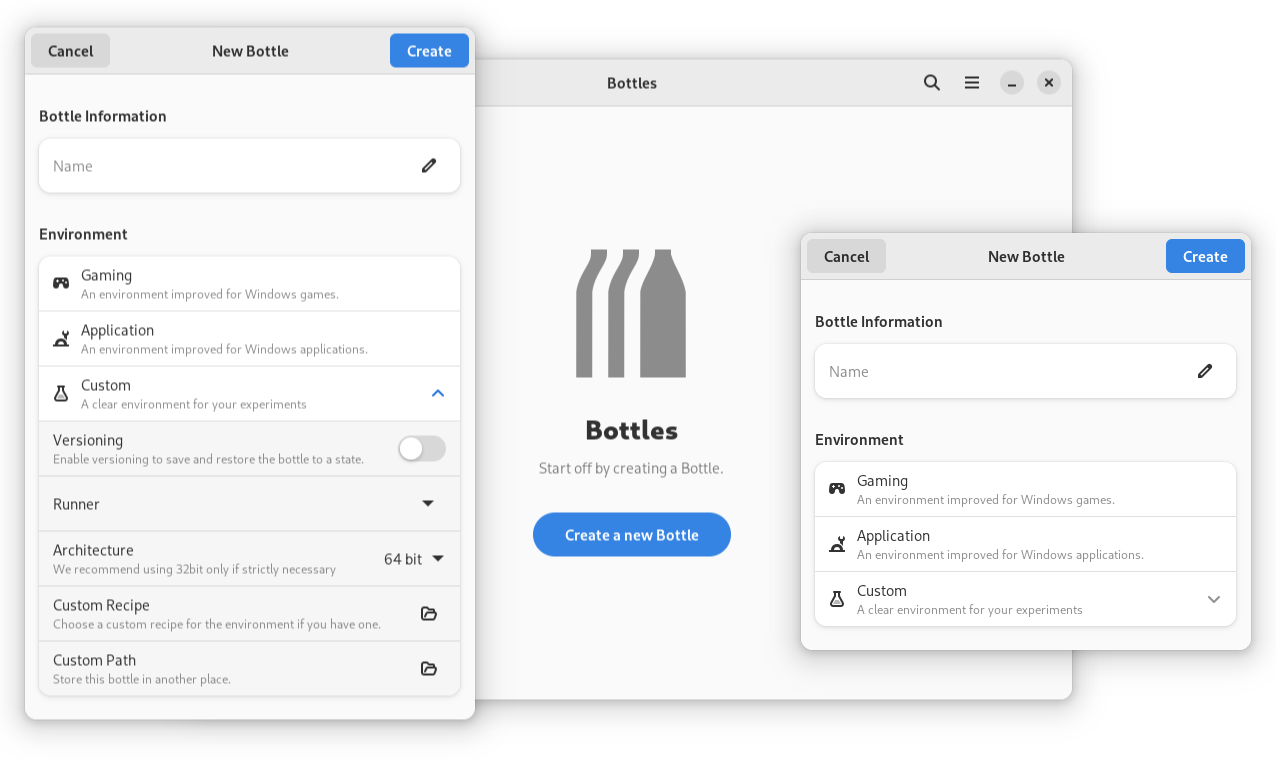1276x759 pixels.
Task: Enable the Versioning switch
Action: pyautogui.click(x=422, y=449)
